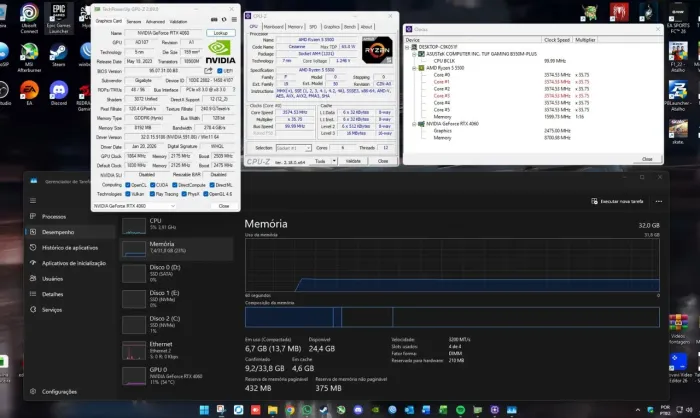Click Task Manager more options ellipsis
This screenshot has width=700, height=418.
659,201
